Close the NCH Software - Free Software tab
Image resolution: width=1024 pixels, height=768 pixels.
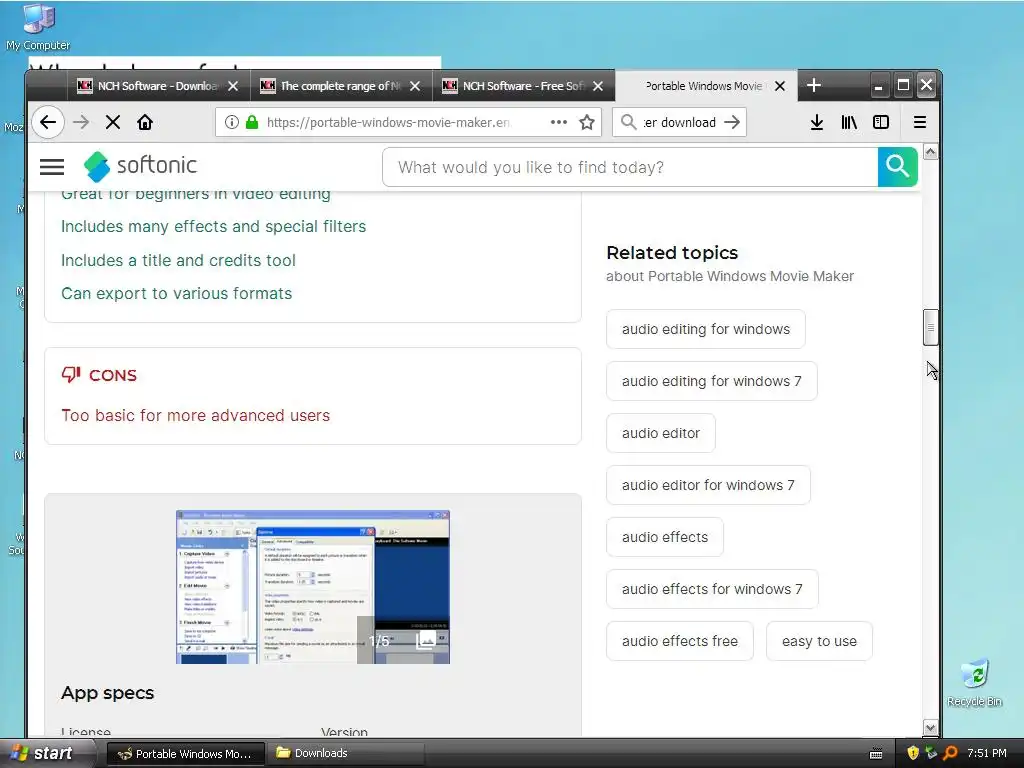coord(598,86)
